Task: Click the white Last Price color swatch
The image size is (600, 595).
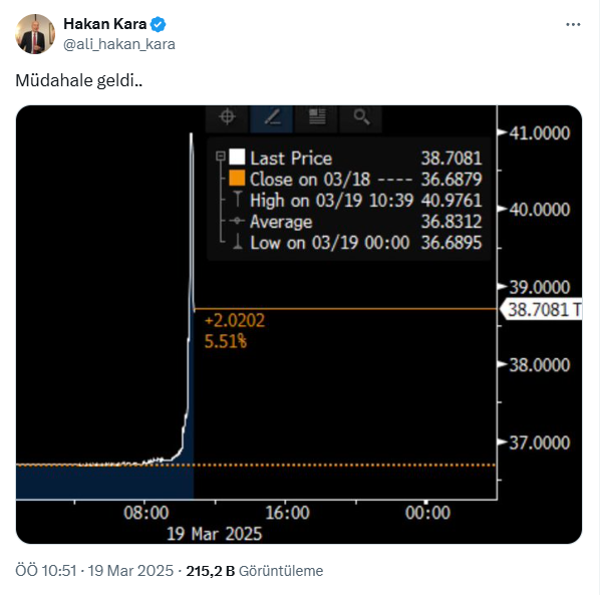Action: coord(236,158)
